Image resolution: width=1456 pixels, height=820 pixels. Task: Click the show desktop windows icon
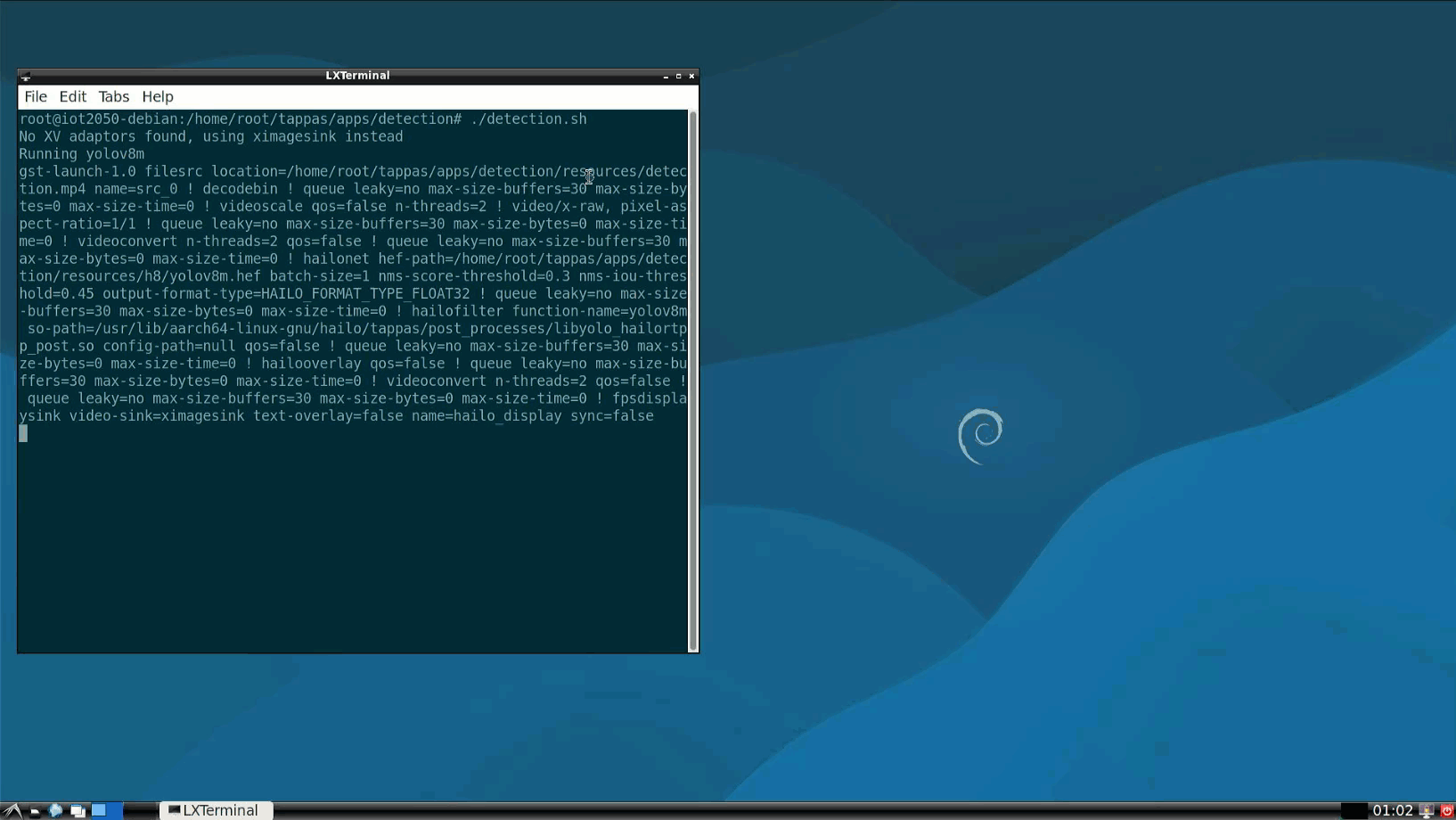[78, 810]
